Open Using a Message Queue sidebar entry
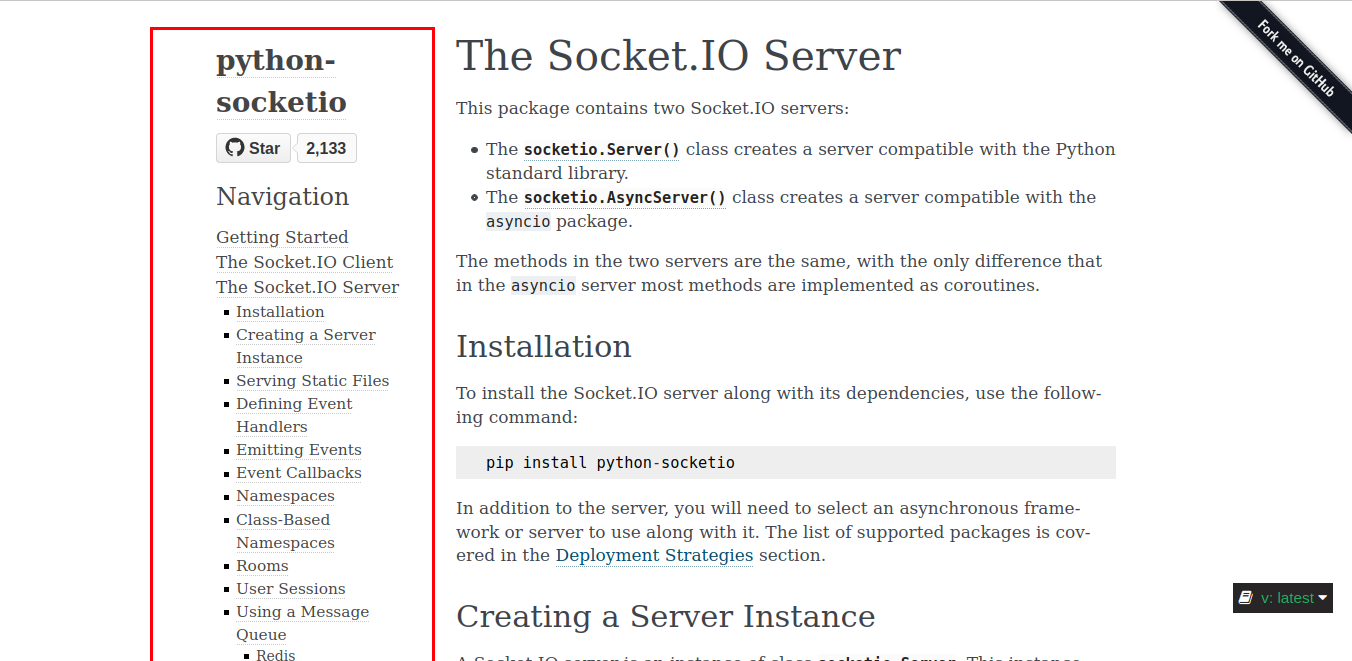The width and height of the screenshot is (1352, 661). point(302,623)
